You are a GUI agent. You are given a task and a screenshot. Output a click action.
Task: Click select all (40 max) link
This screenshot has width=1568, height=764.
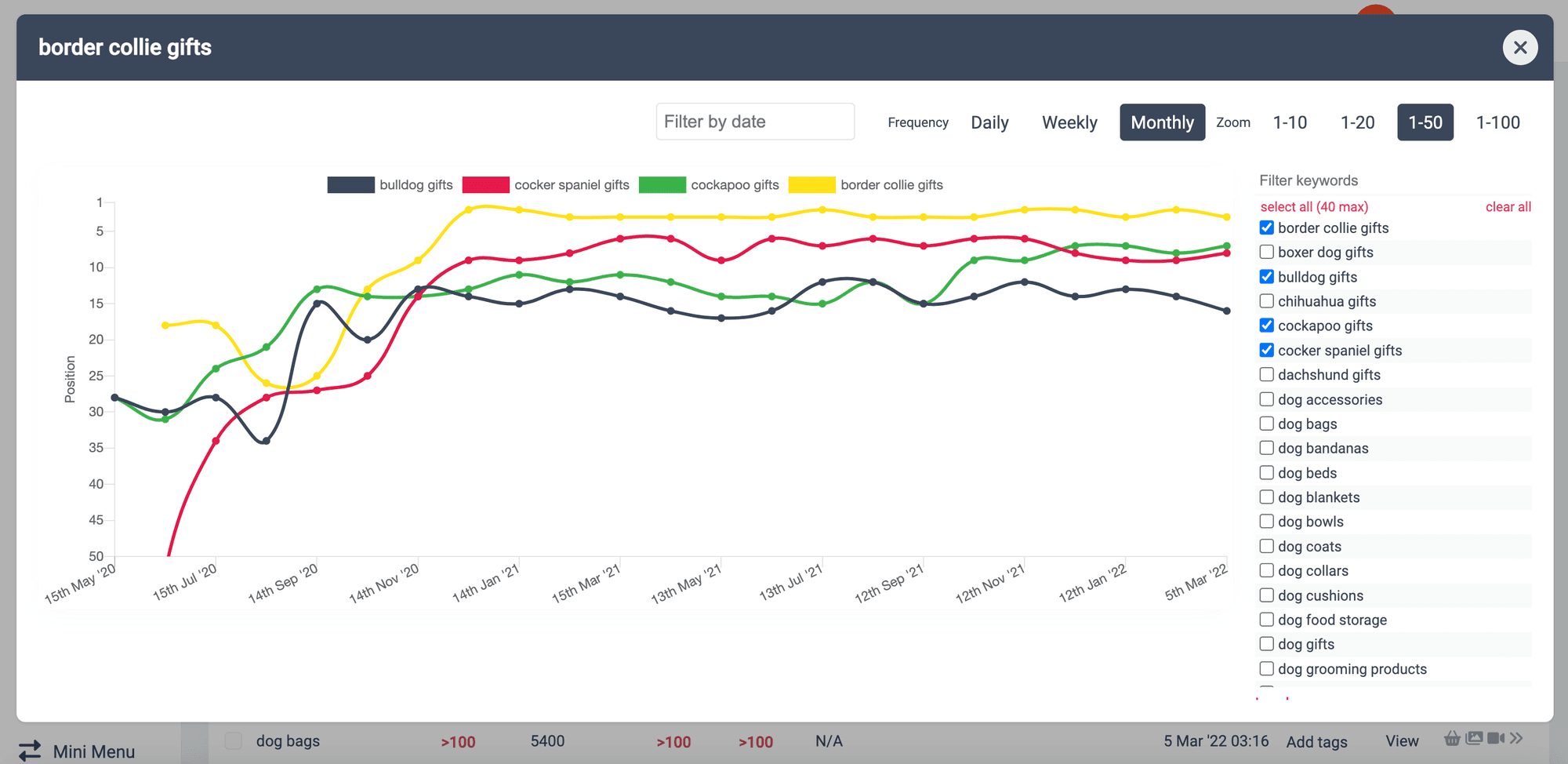coord(1314,206)
